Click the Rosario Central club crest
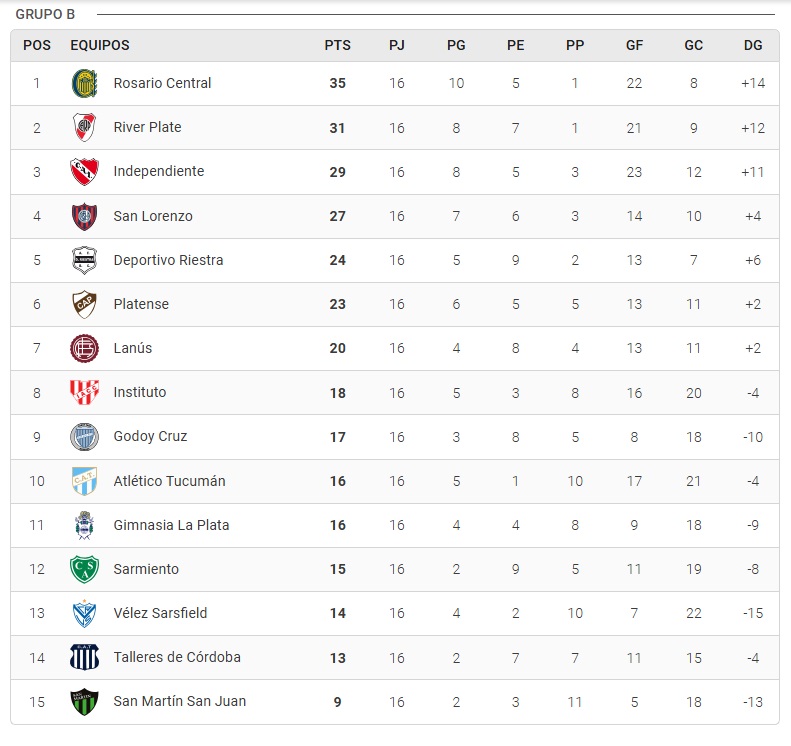Image resolution: width=791 pixels, height=746 pixels. pyautogui.click(x=84, y=83)
